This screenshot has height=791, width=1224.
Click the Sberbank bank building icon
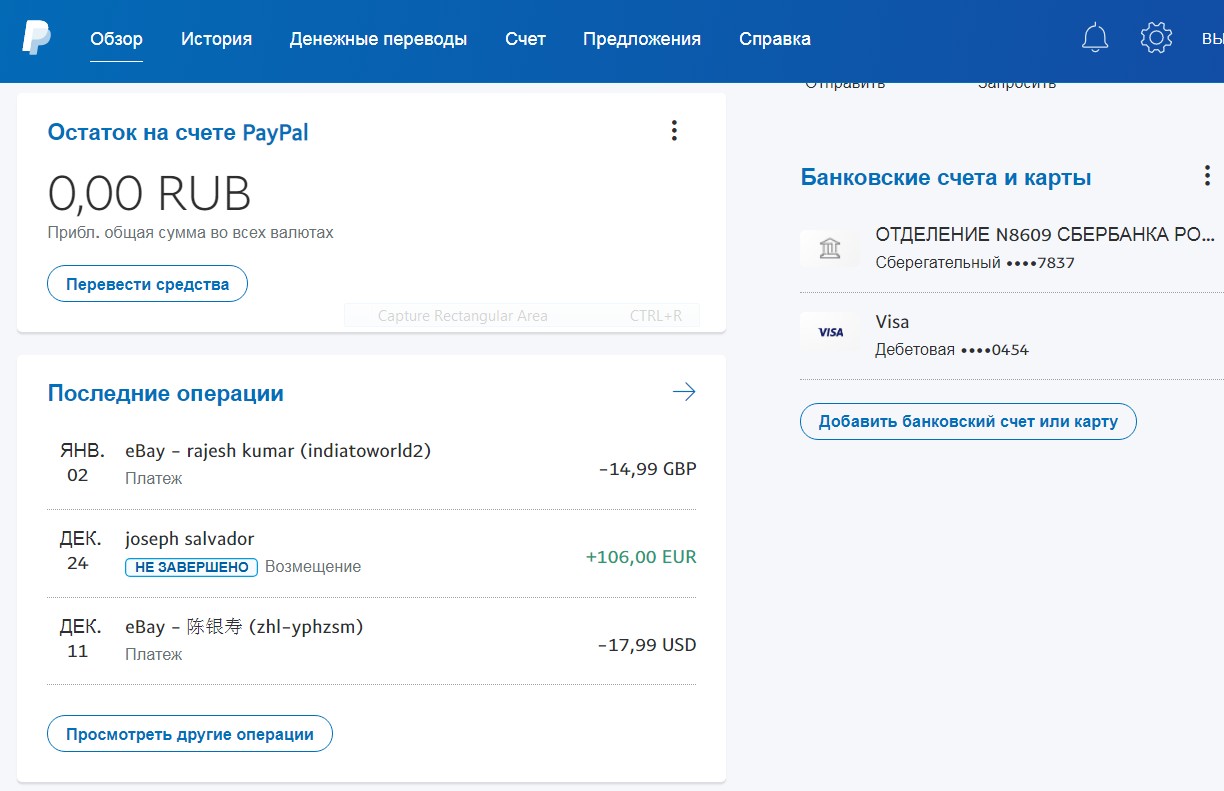click(829, 248)
